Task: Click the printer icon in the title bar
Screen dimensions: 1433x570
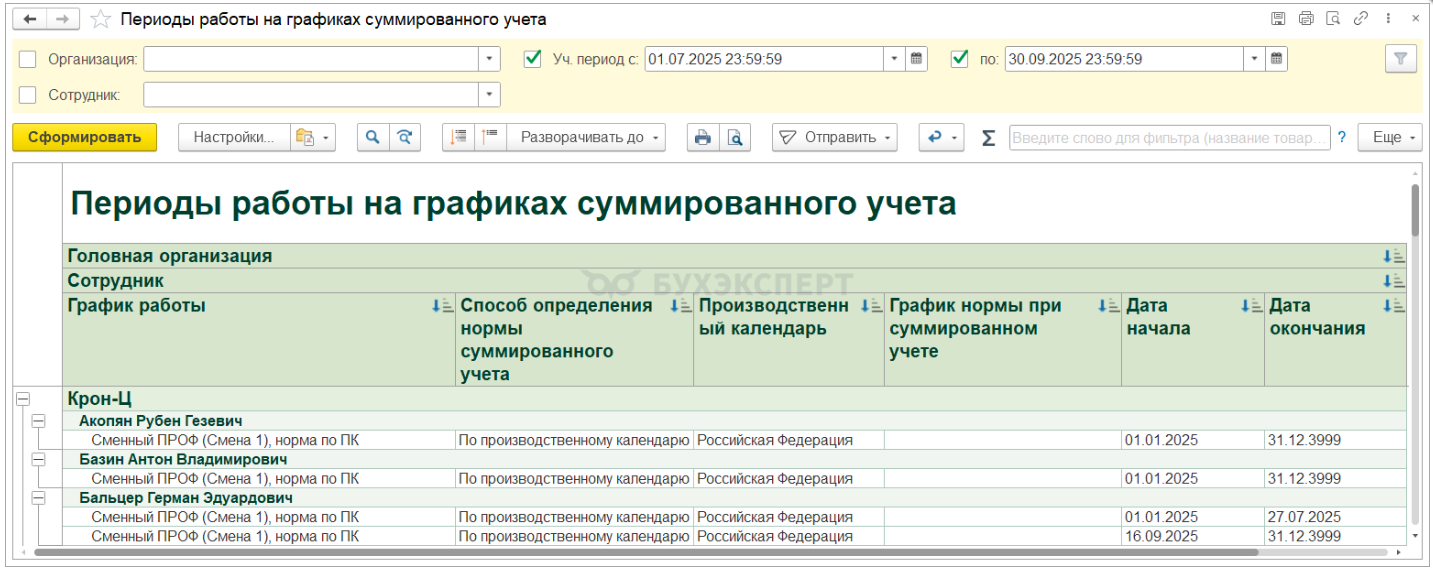Action: [1305, 18]
